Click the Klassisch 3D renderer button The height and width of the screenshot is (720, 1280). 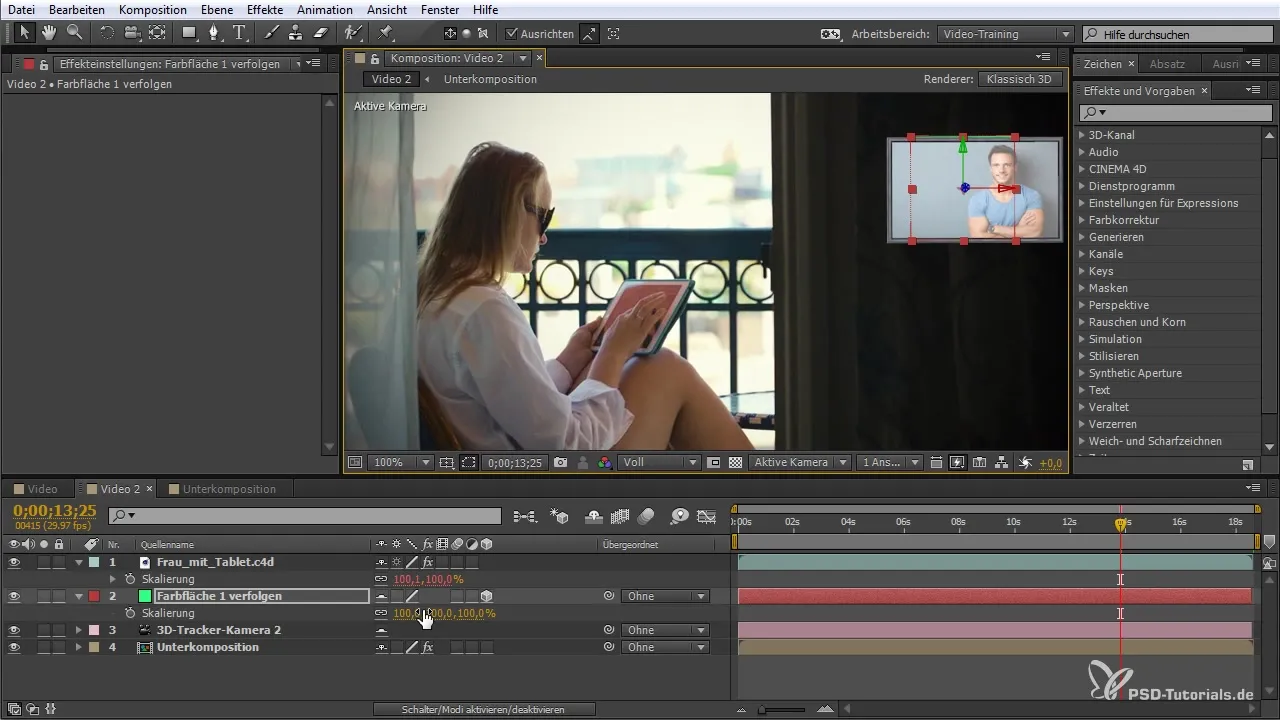click(1019, 79)
